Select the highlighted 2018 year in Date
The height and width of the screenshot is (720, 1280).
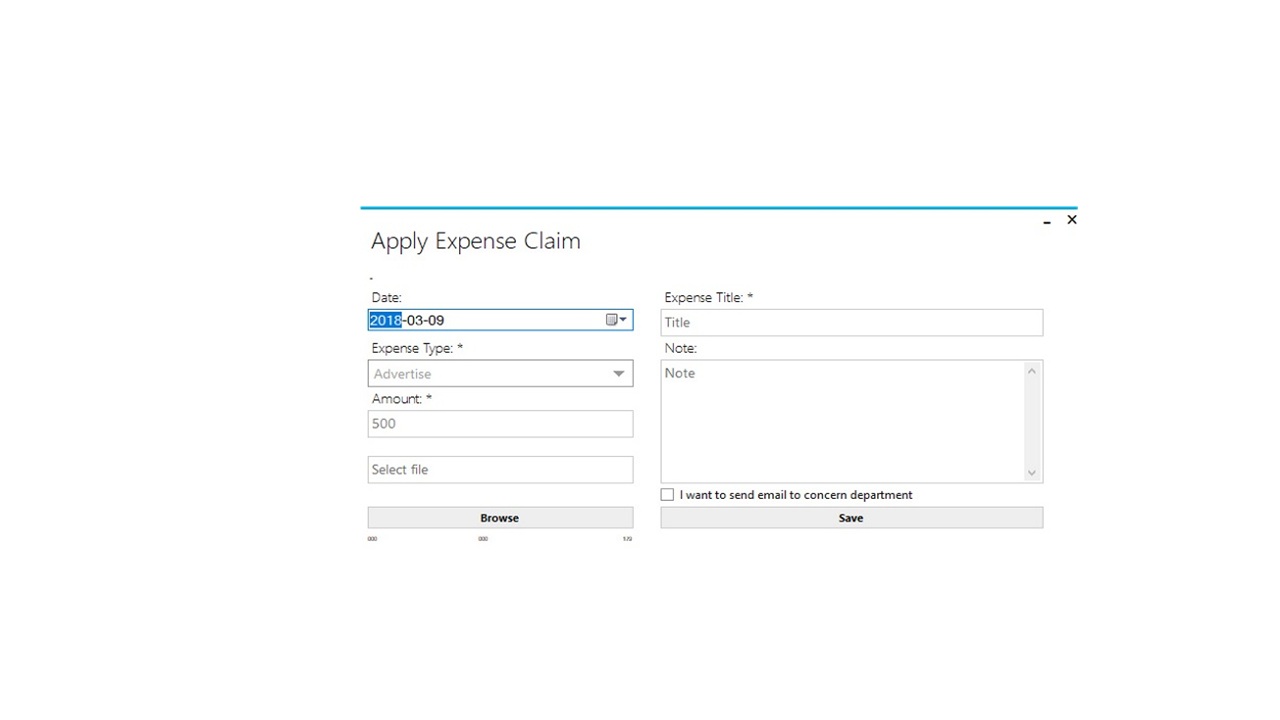click(x=385, y=320)
